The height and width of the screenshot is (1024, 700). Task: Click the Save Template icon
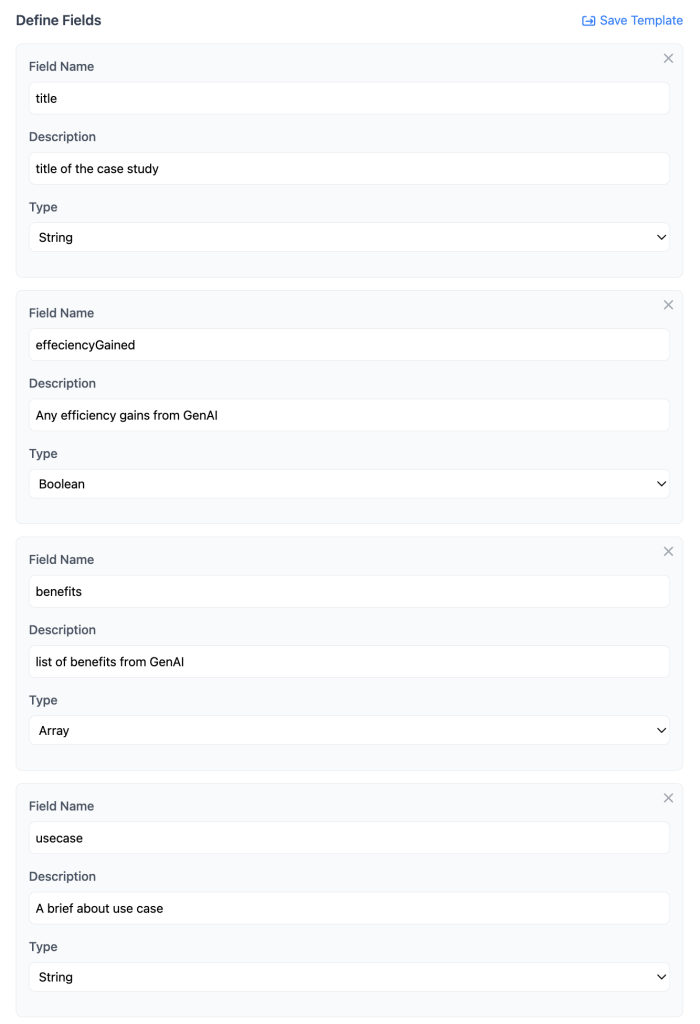point(589,21)
